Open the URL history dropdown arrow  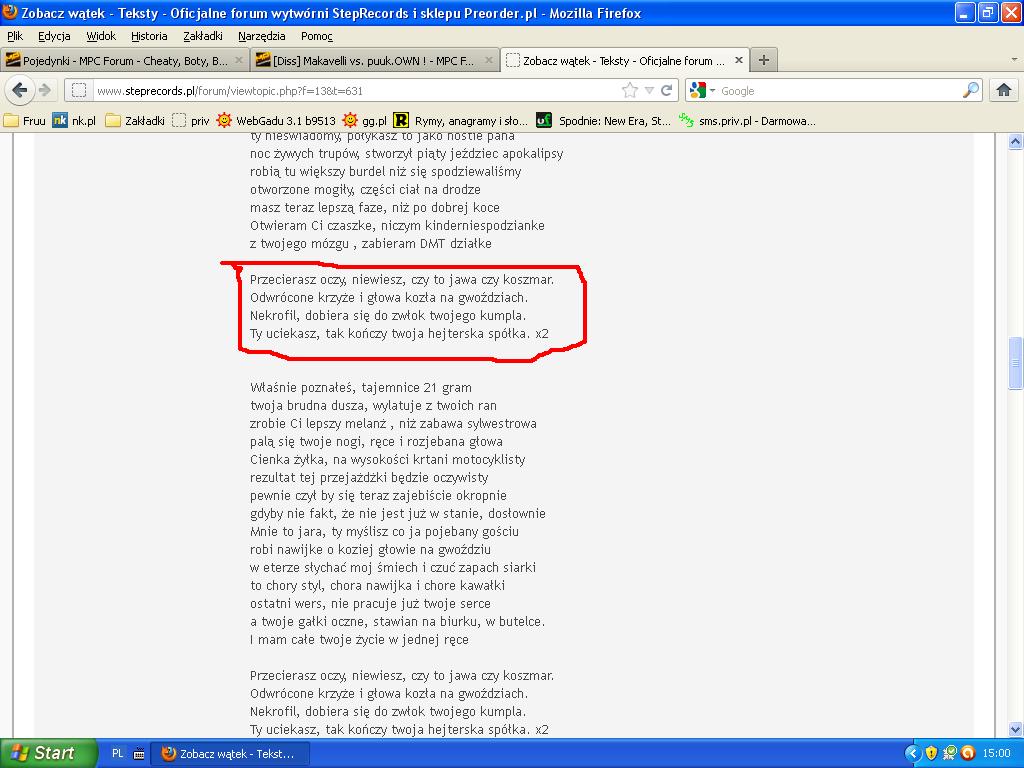click(649, 90)
